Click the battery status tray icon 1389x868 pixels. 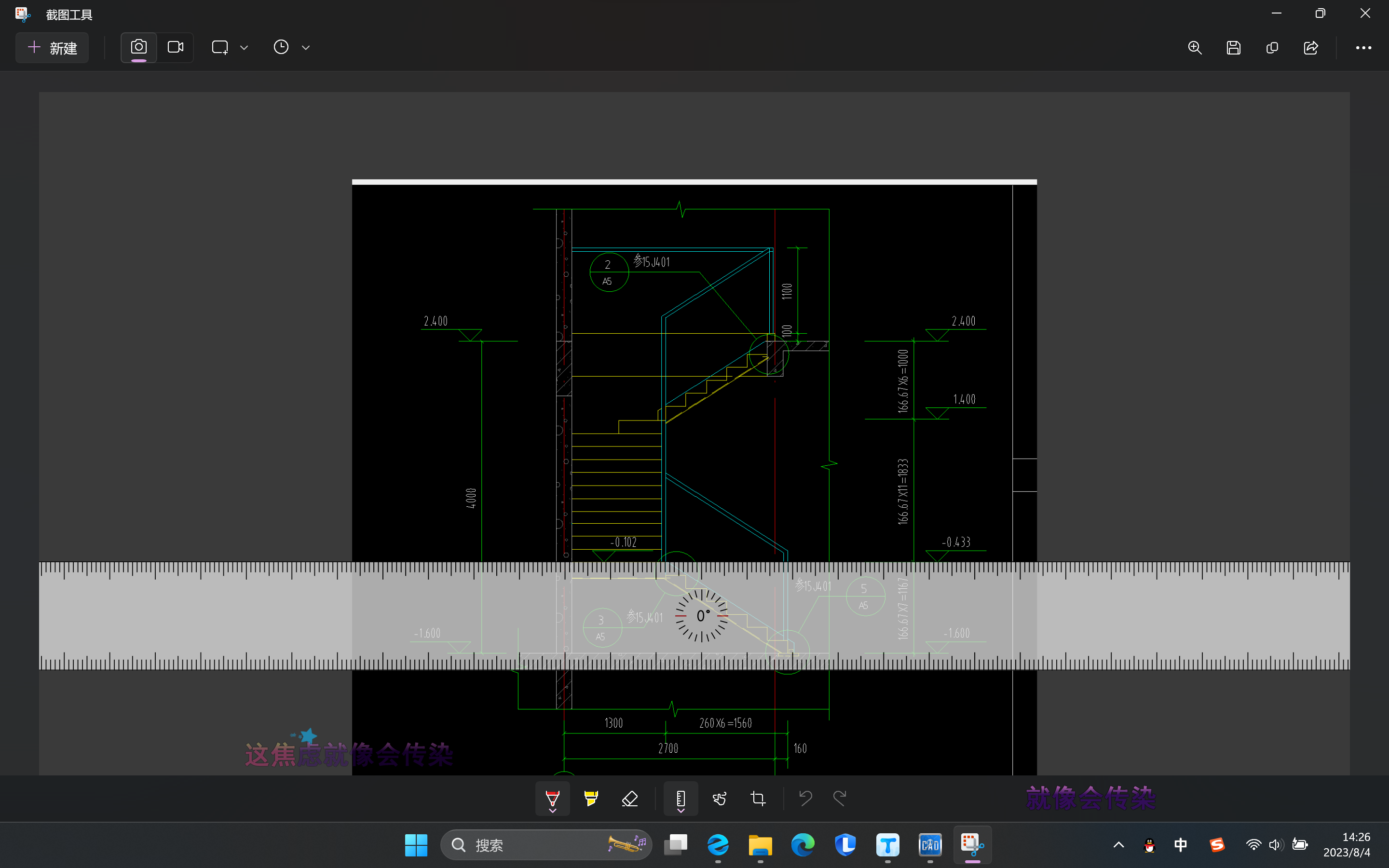tap(1300, 845)
